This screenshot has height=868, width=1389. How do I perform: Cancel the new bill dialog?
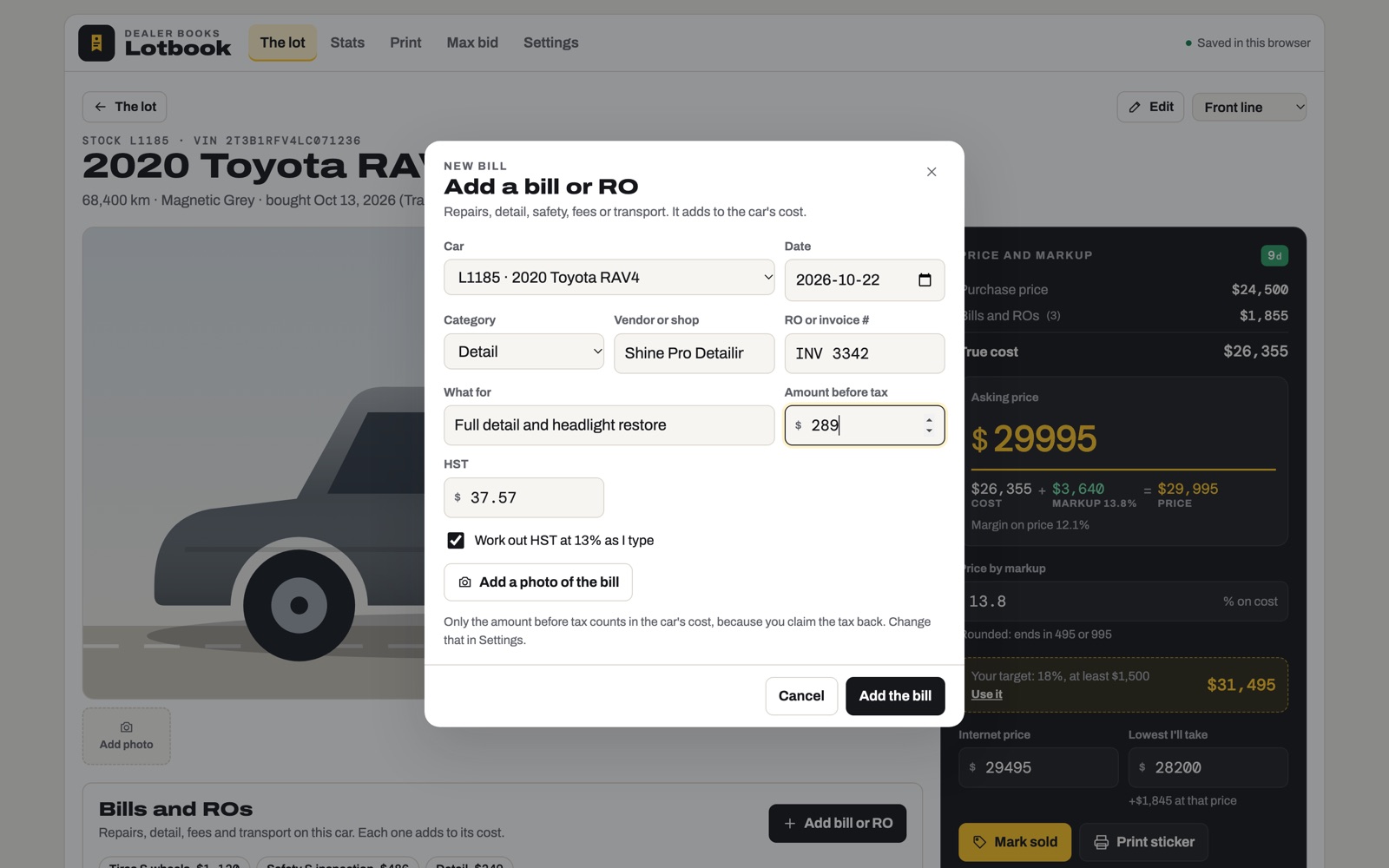point(801,696)
